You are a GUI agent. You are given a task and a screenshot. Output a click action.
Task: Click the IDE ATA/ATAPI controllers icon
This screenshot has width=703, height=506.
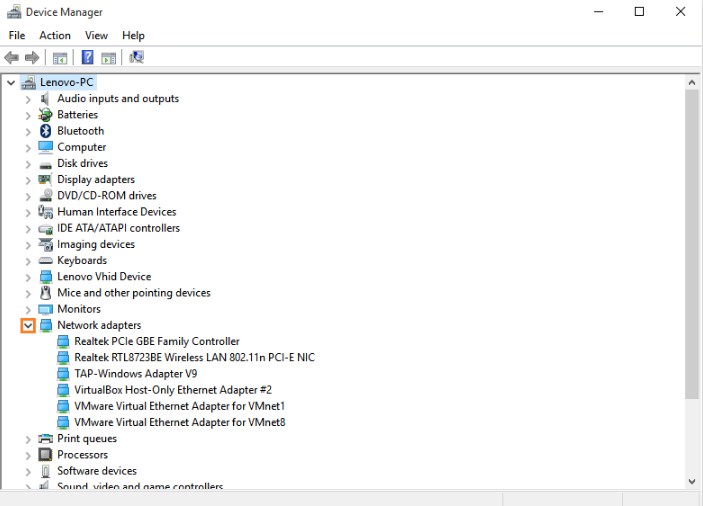(x=45, y=229)
